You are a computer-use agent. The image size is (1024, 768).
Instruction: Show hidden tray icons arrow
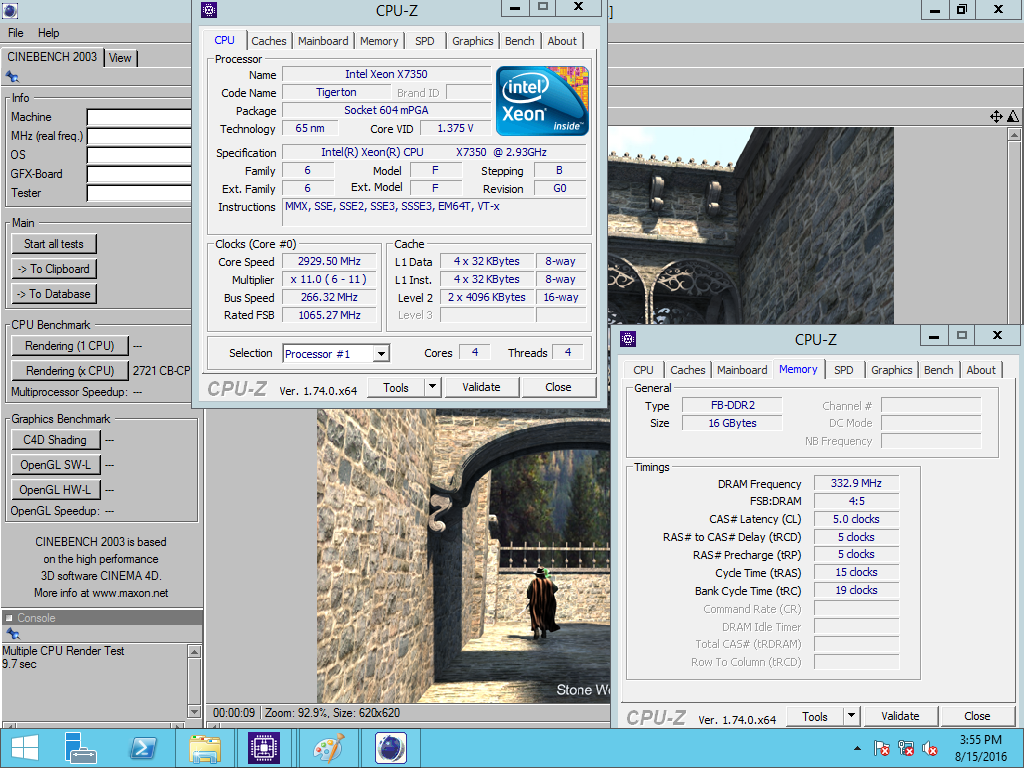[857, 748]
